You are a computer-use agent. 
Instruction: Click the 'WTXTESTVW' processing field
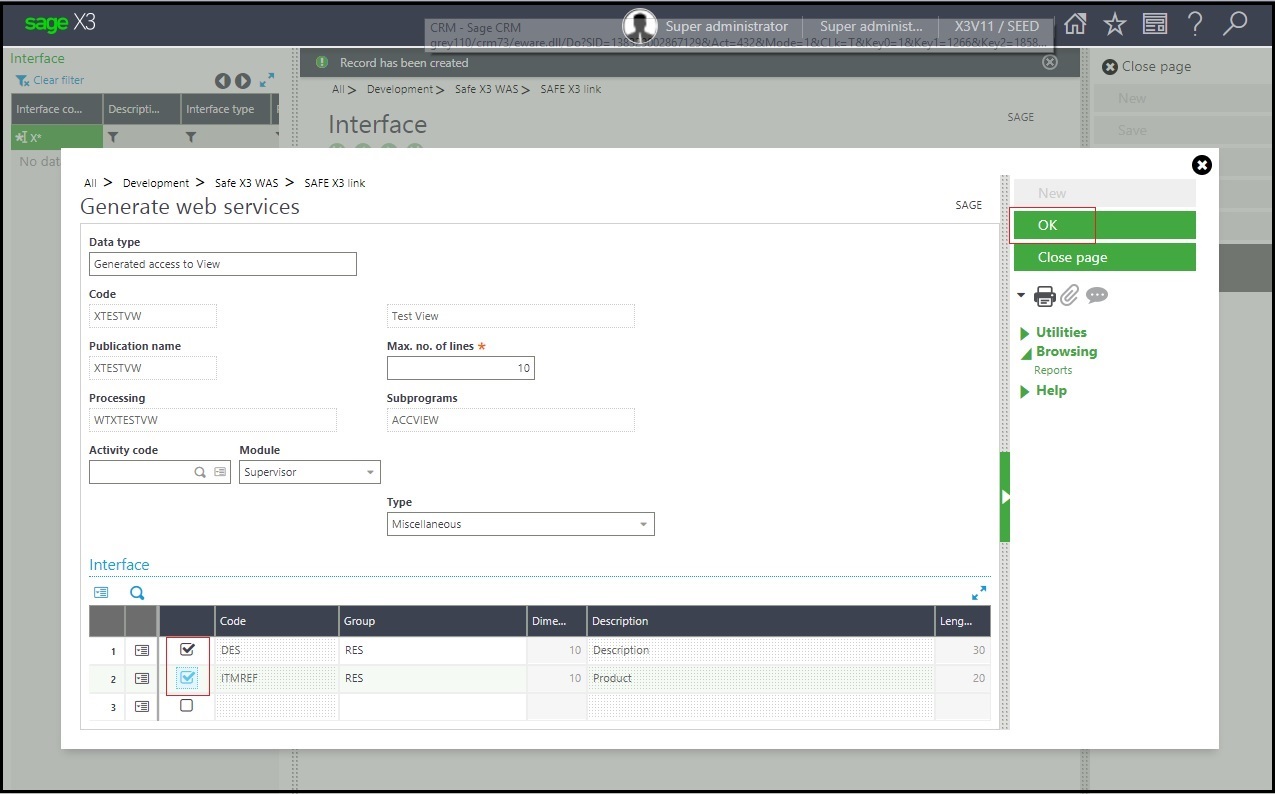[213, 420]
